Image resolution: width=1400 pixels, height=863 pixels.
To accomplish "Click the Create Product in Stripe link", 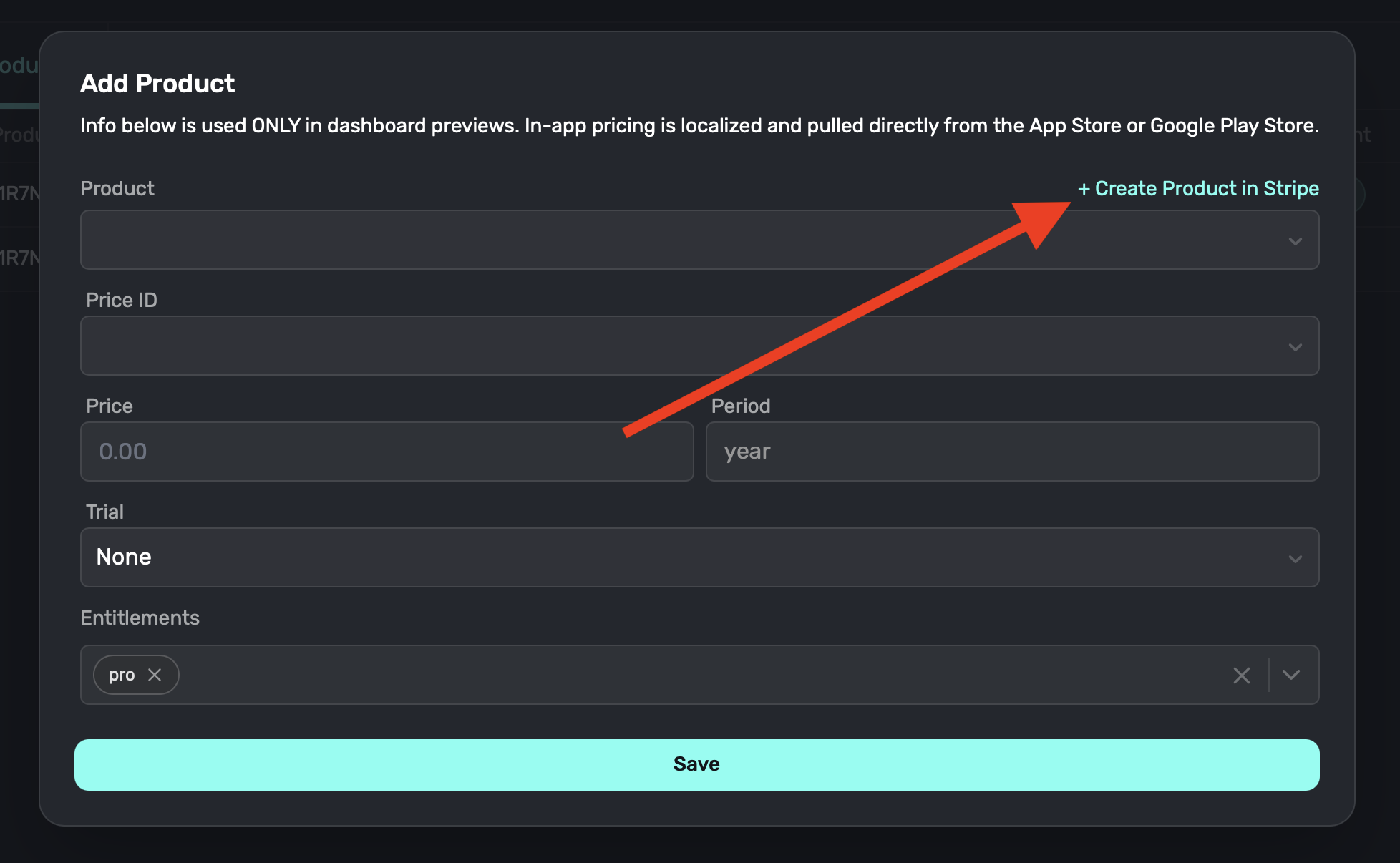I will [1199, 188].
